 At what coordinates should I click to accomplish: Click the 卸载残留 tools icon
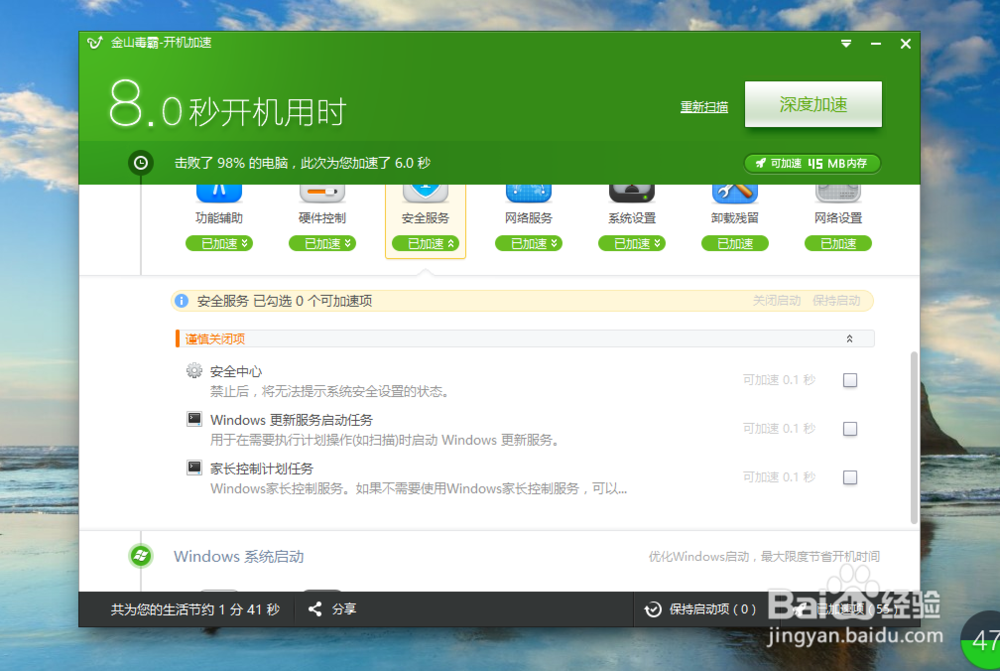click(735, 193)
